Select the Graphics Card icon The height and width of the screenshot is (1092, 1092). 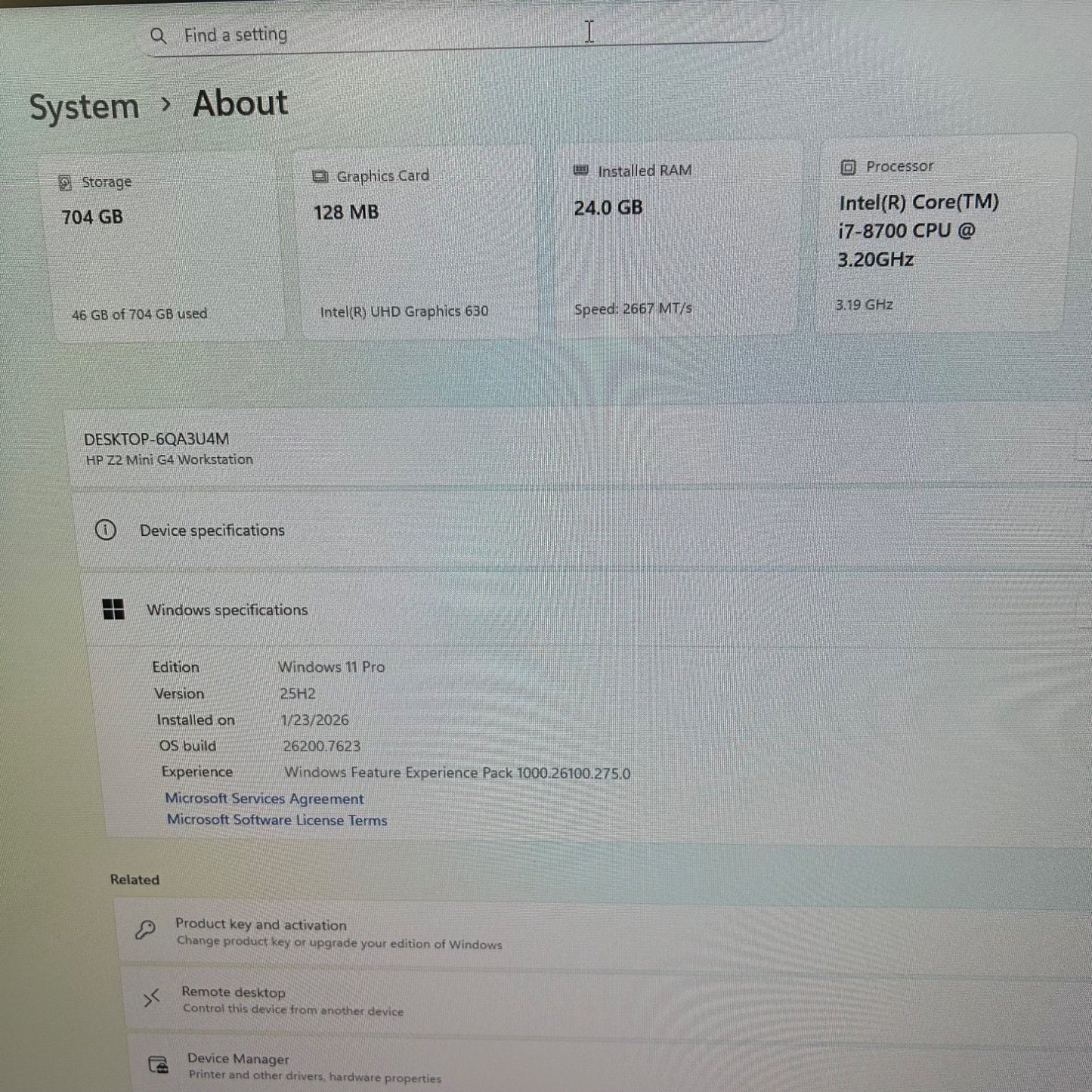[x=318, y=175]
